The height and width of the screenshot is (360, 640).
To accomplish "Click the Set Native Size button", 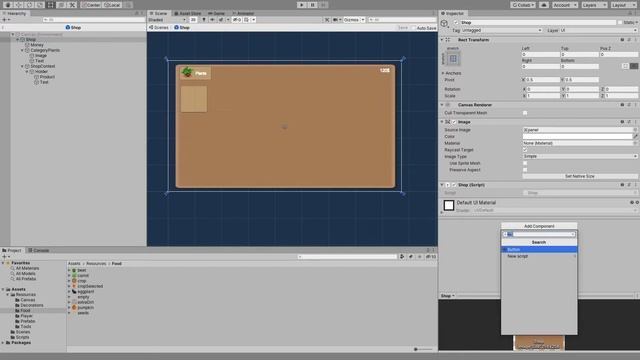I will click(x=580, y=176).
